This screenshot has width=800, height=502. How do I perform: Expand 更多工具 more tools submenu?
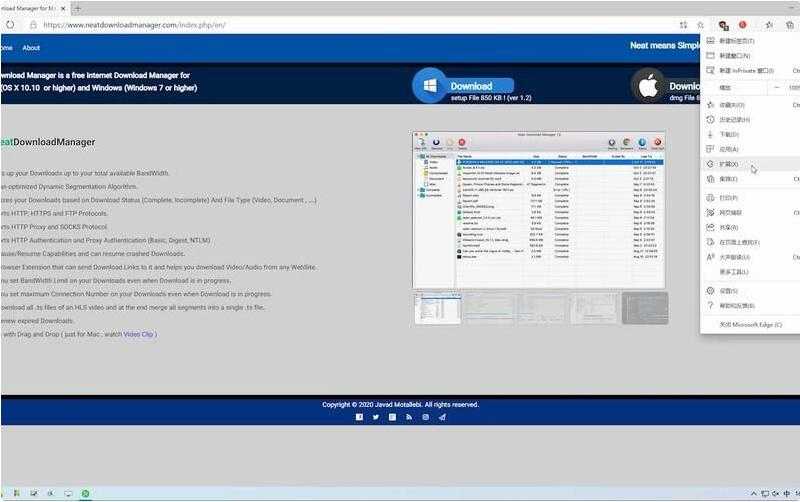pos(751,272)
